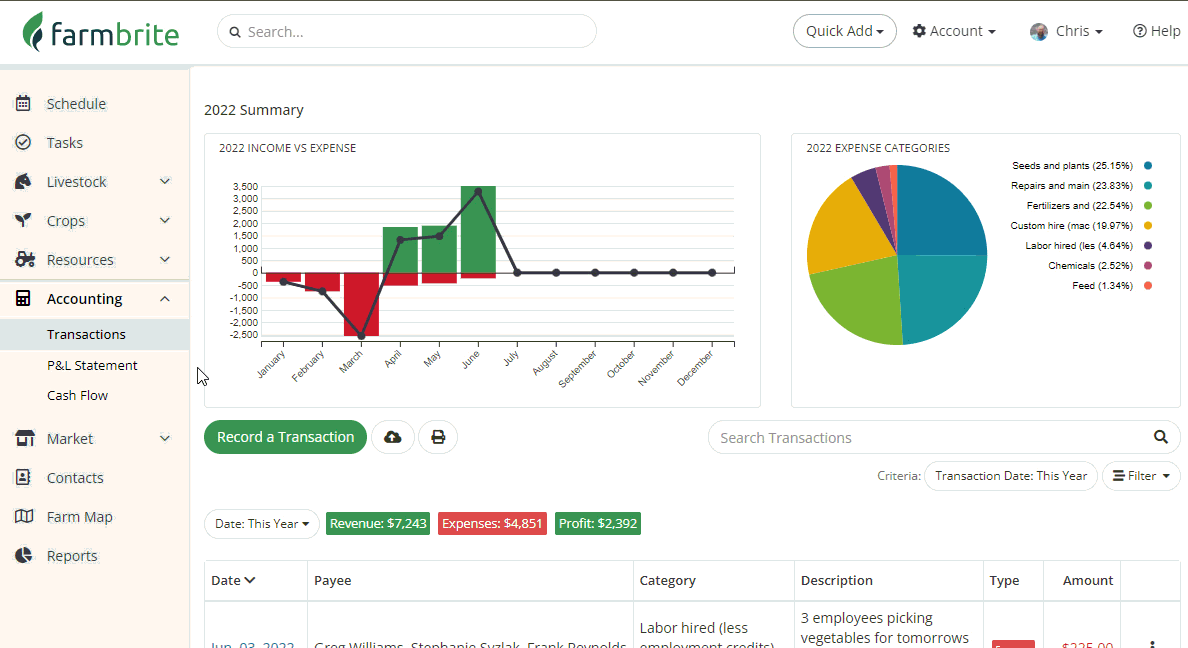Expand the Livestock menu chevron
This screenshot has width=1188, height=648.
pyautogui.click(x=164, y=181)
